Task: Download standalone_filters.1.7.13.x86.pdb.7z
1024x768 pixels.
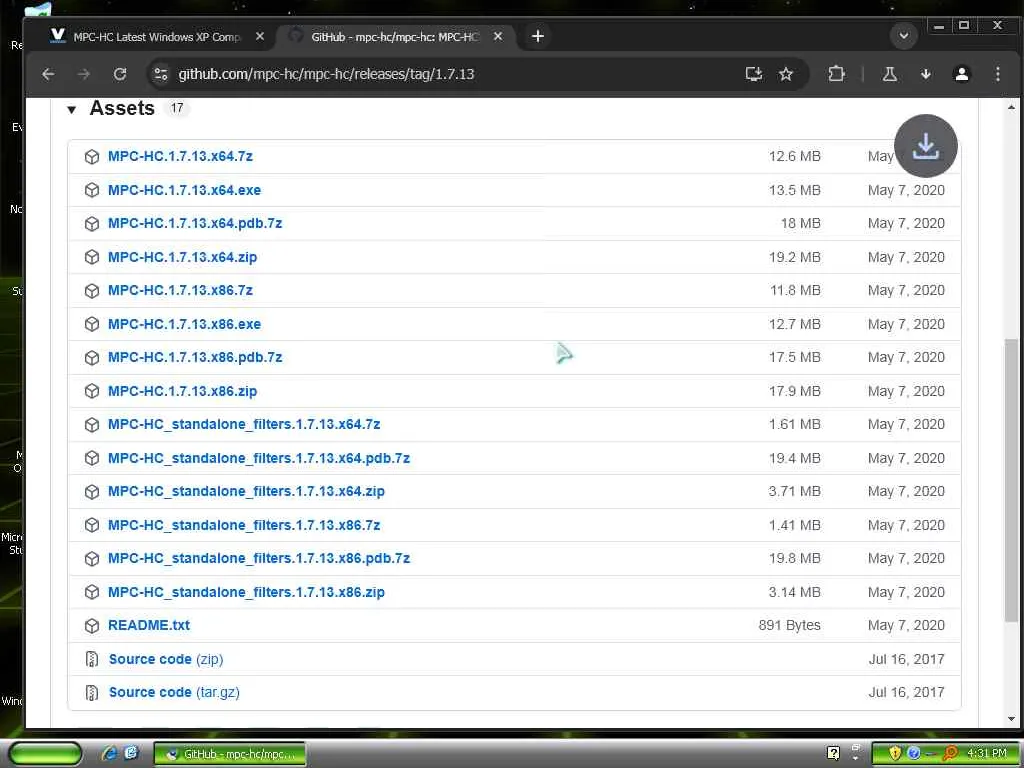Action: click(x=259, y=559)
